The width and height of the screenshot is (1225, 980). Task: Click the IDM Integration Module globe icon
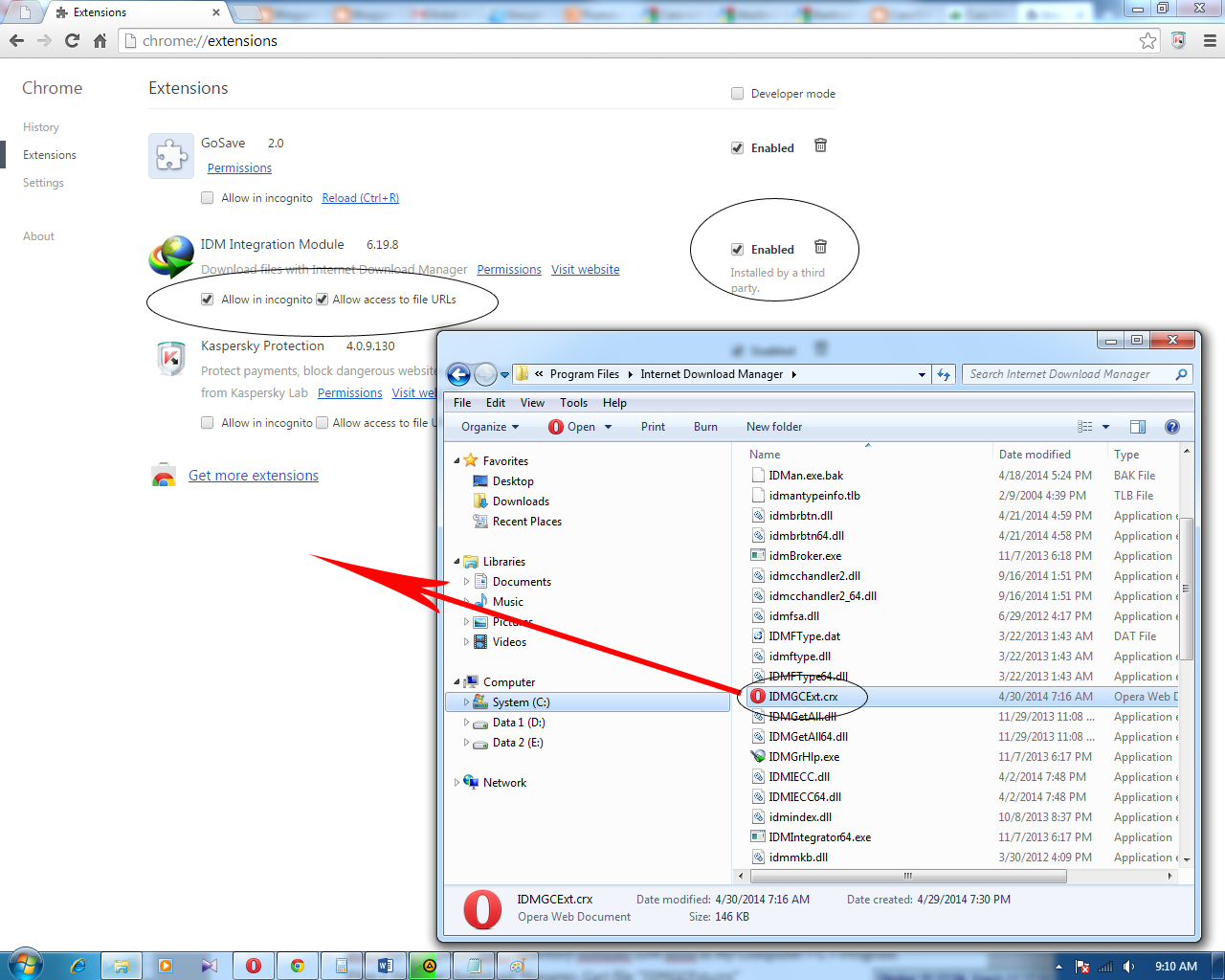pyautogui.click(x=172, y=256)
